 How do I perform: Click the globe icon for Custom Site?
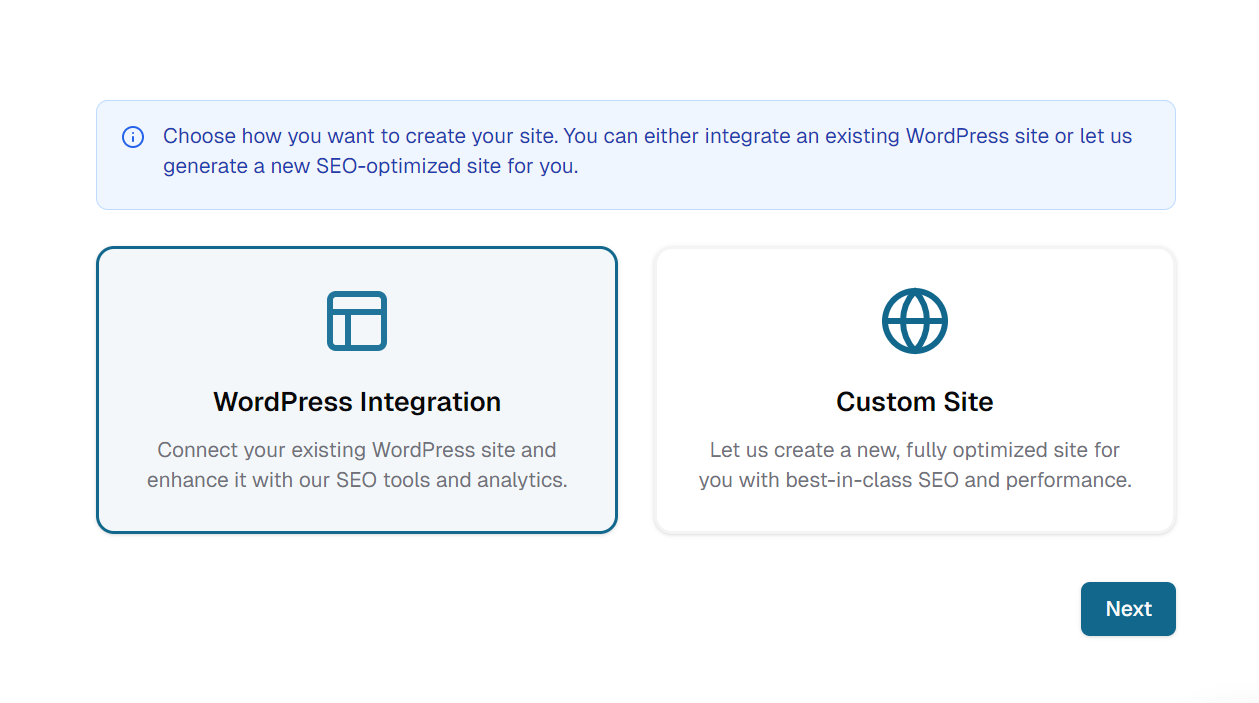914,321
